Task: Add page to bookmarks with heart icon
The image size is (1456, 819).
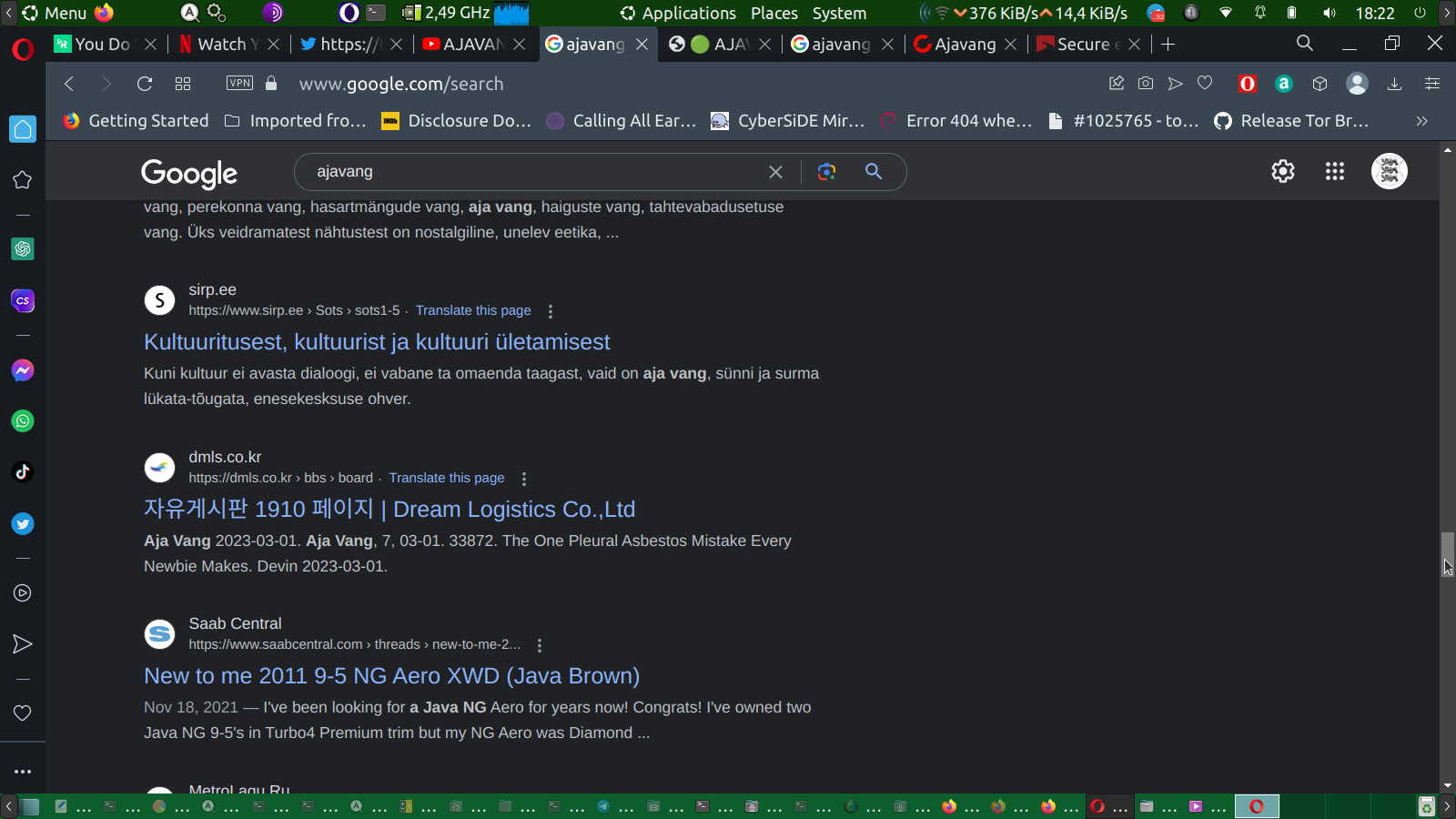Action: coord(1205,84)
